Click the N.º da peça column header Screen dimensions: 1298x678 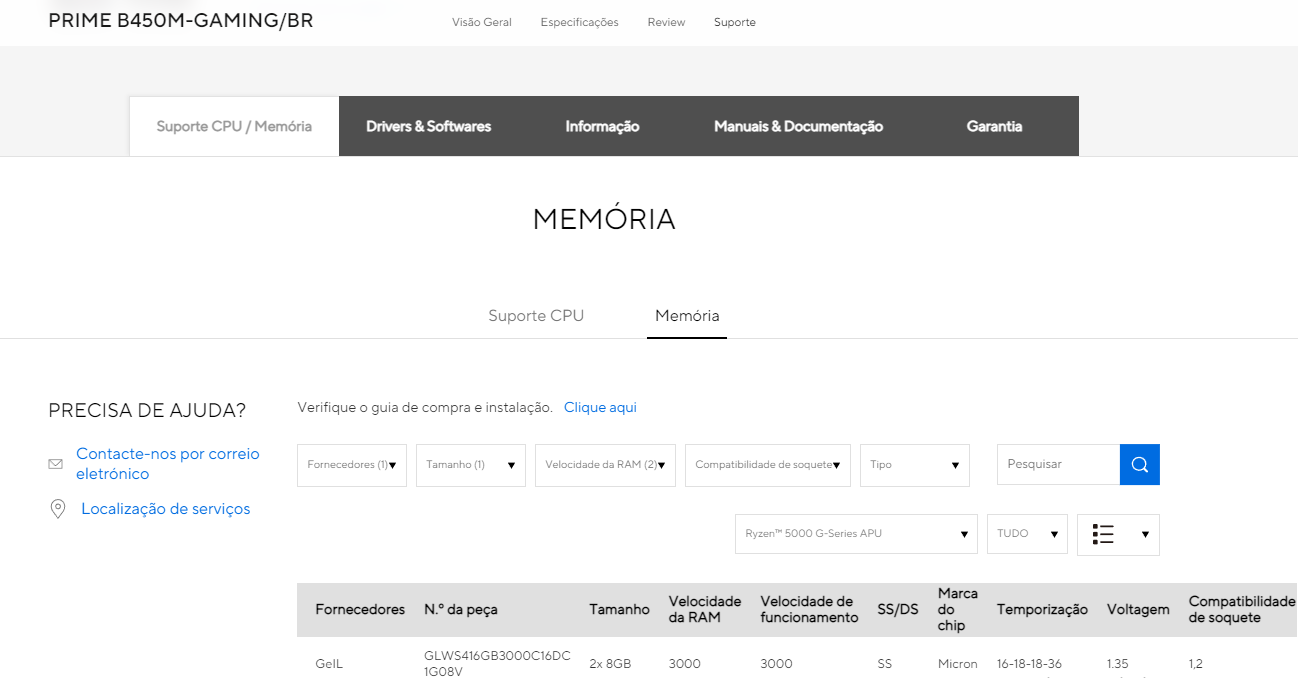tap(460, 609)
